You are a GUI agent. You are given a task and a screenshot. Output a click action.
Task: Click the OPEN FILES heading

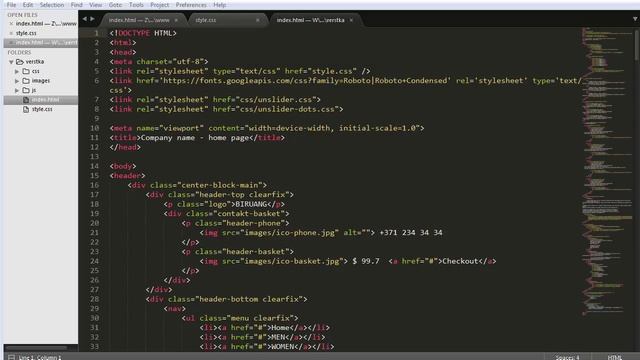tap(22, 15)
